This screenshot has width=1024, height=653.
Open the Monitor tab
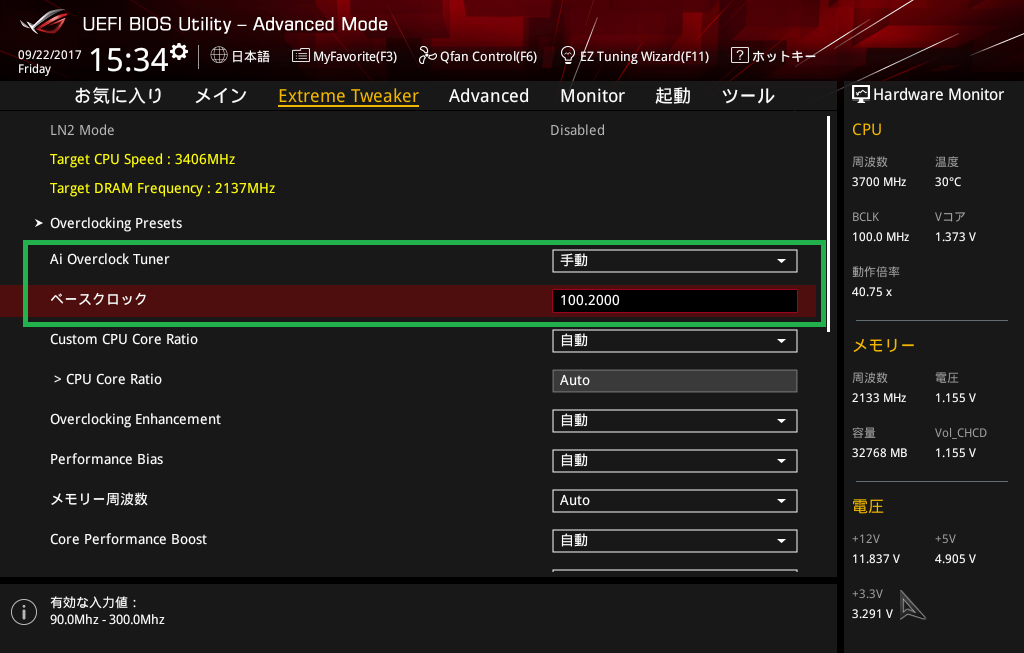[x=592, y=96]
